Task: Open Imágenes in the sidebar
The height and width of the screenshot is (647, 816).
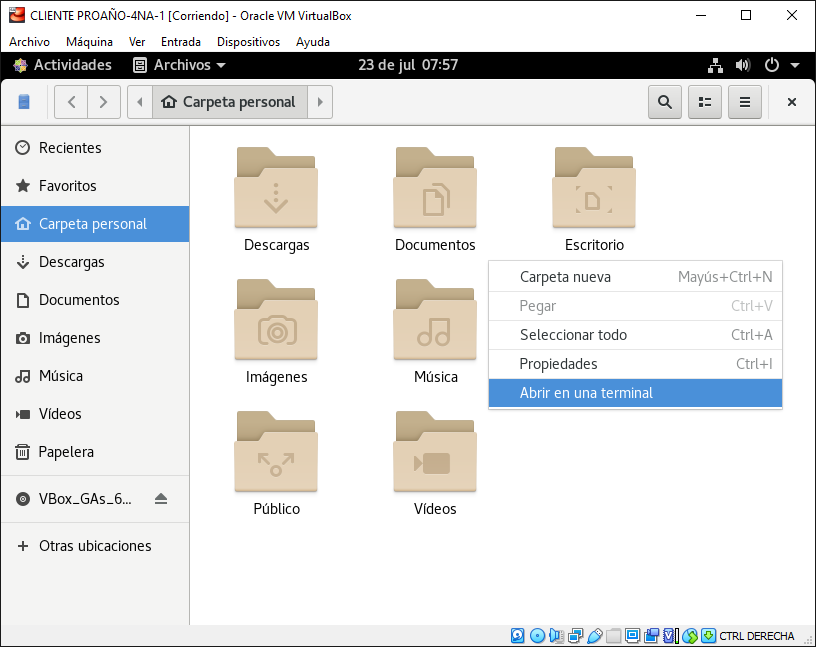Action: (x=95, y=338)
